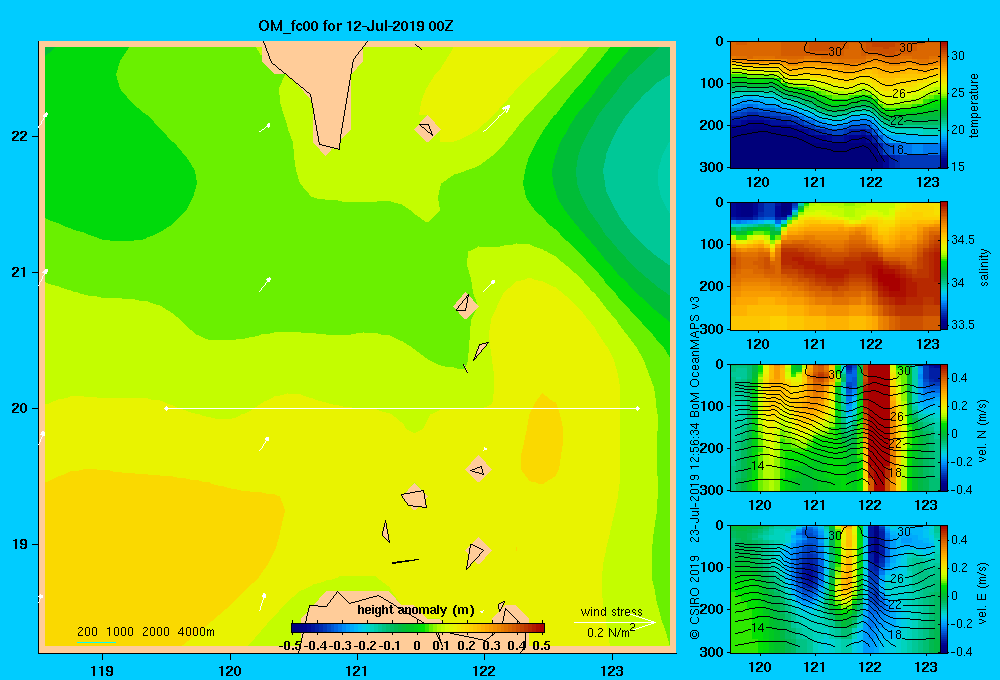Screen dimensions: 1000x680
Task: Click the 'vel. N (m/s)' axis label
Action: (983, 431)
